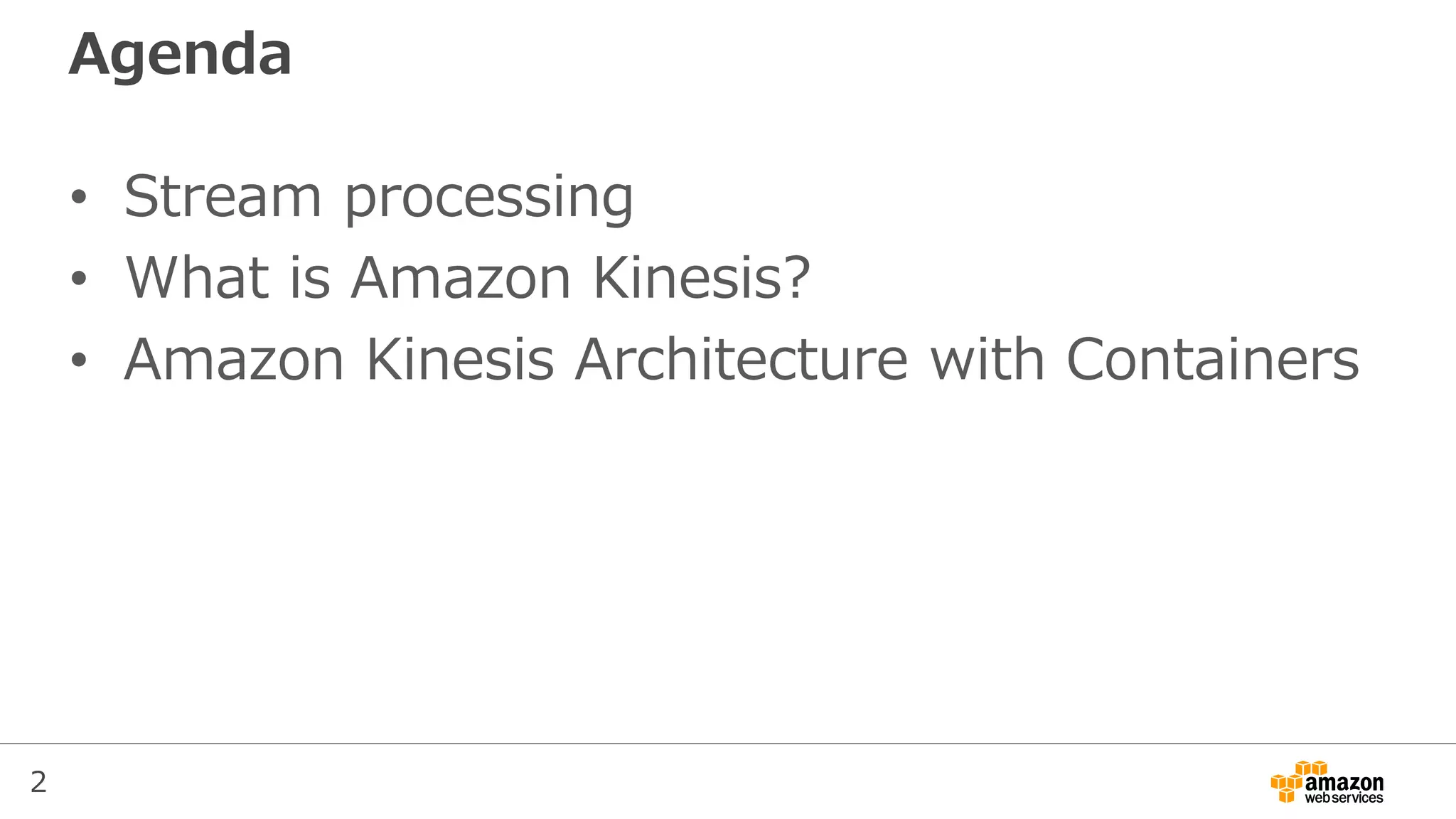The height and width of the screenshot is (819, 1456).
Task: Click the word "Architecture" in third bullet
Action: coord(742,360)
